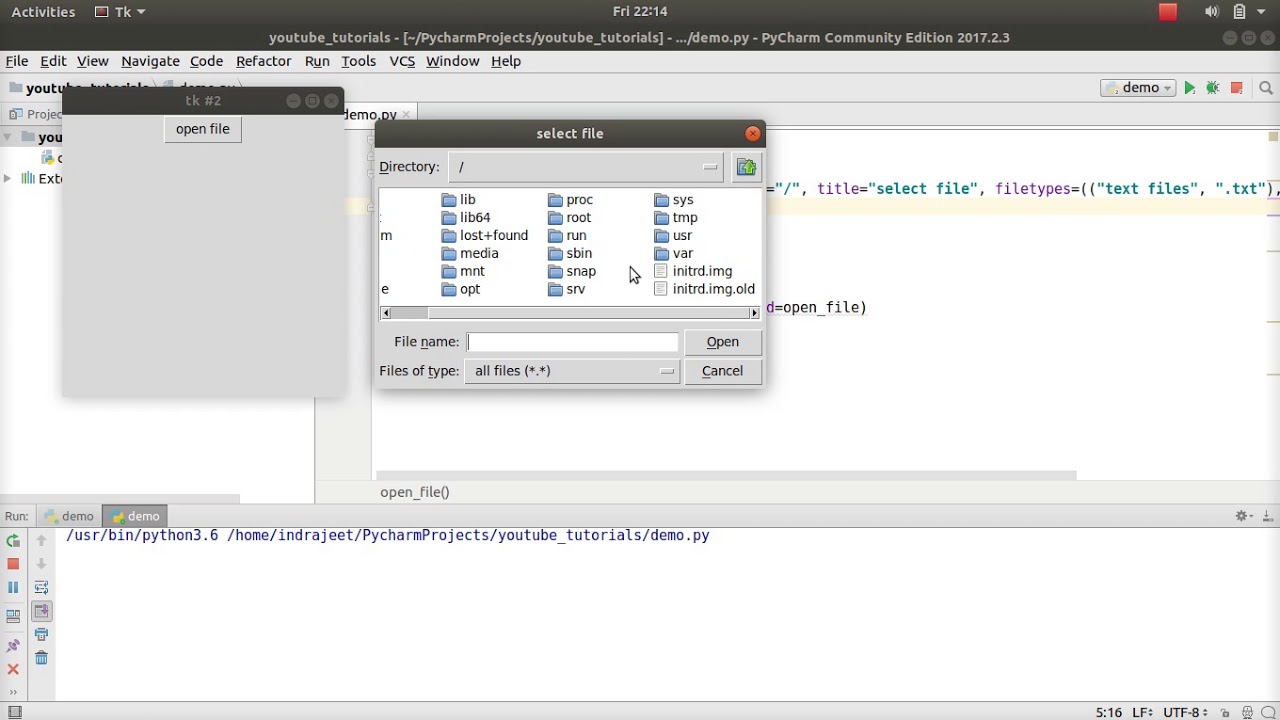Open Run panel settings gear
Image resolution: width=1280 pixels, height=720 pixels.
click(1243, 516)
